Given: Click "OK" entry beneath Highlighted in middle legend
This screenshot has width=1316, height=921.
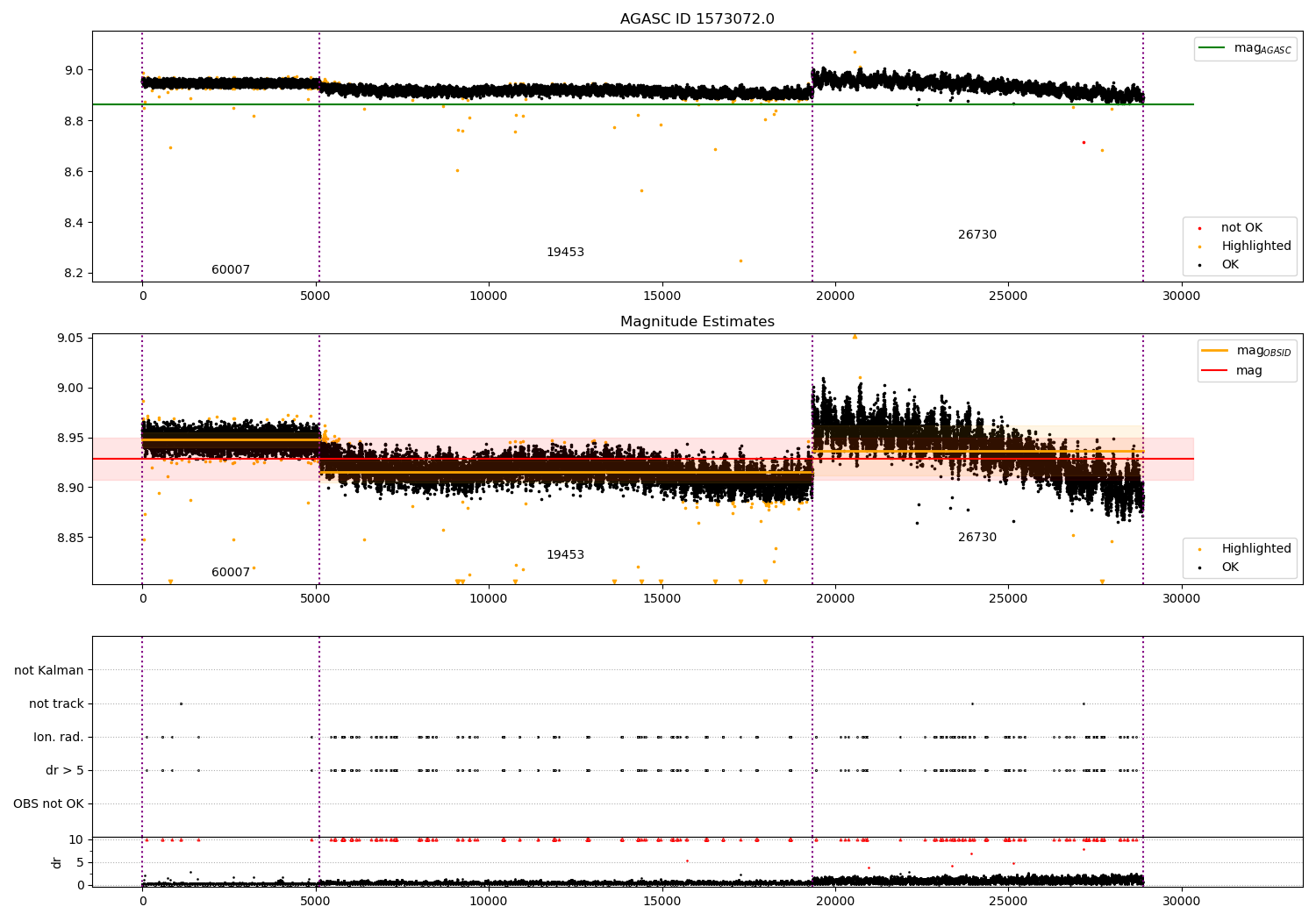Looking at the screenshot, I should [x=1230, y=568].
